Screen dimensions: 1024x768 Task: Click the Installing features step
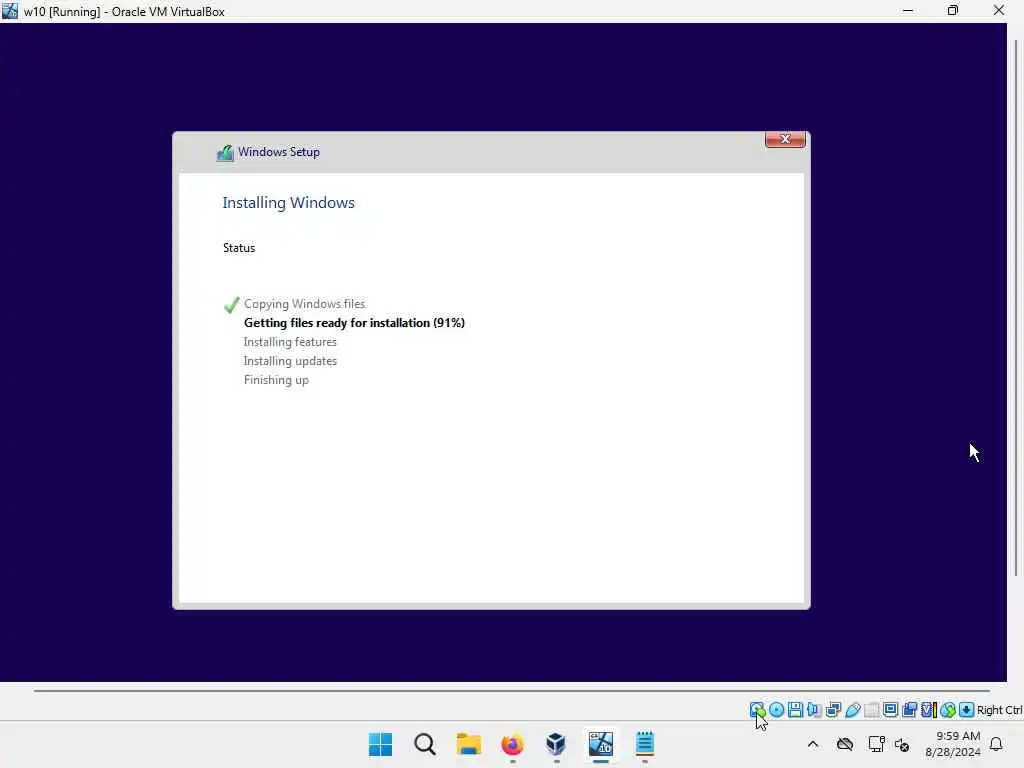(x=291, y=342)
